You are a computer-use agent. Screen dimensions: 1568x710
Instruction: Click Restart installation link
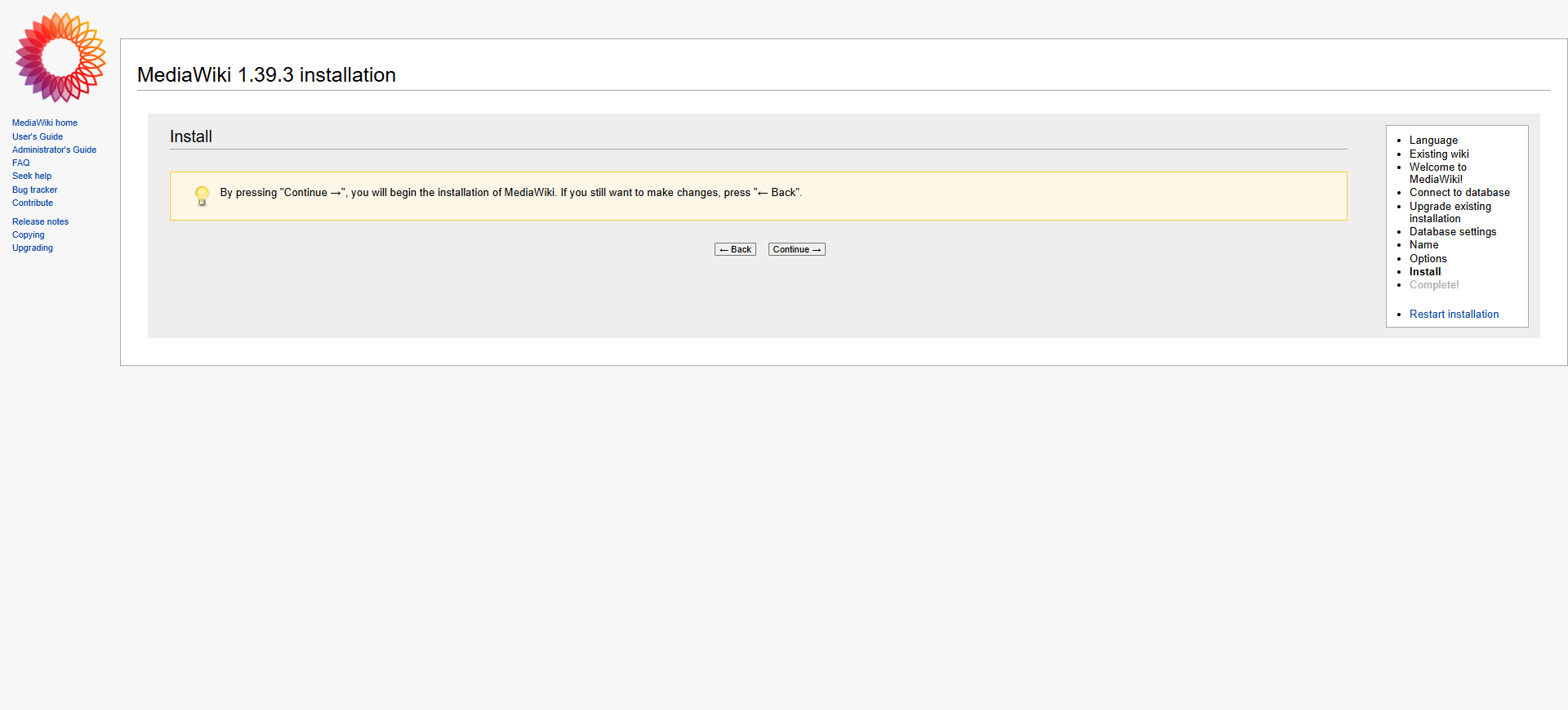pyautogui.click(x=1454, y=315)
